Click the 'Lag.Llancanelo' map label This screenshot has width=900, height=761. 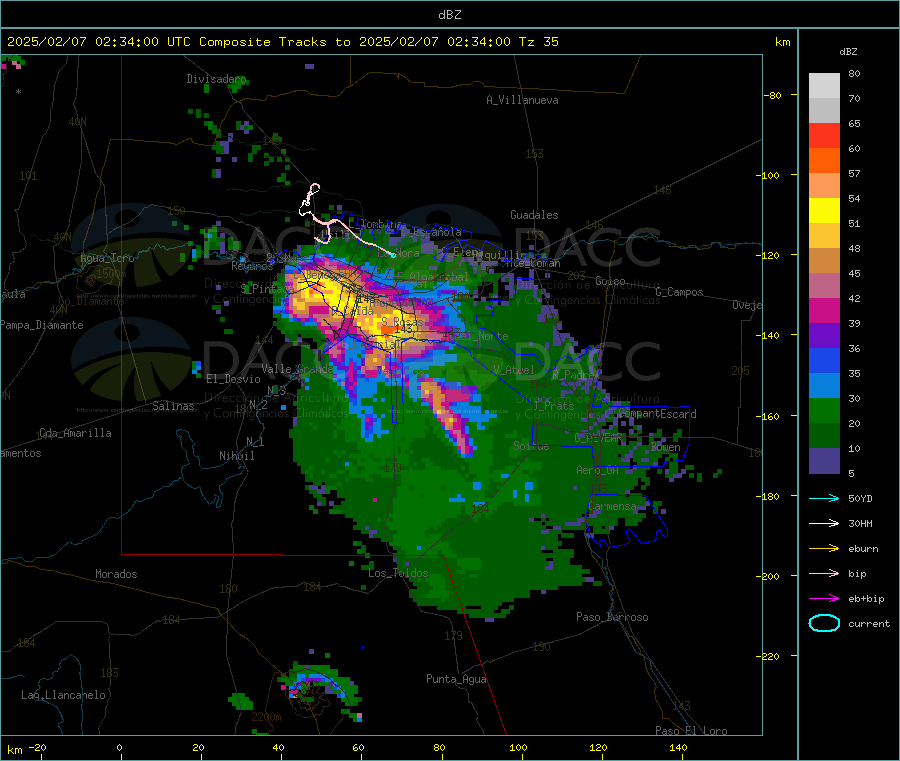click(64, 696)
